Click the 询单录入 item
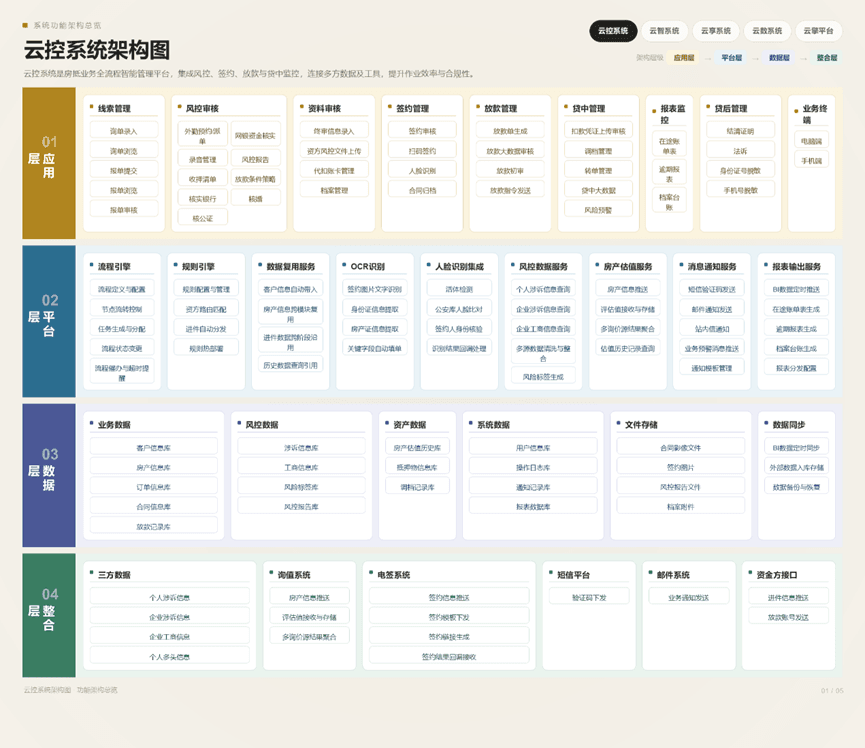Screen dimensions: 865x748 pyautogui.click(x=124, y=131)
